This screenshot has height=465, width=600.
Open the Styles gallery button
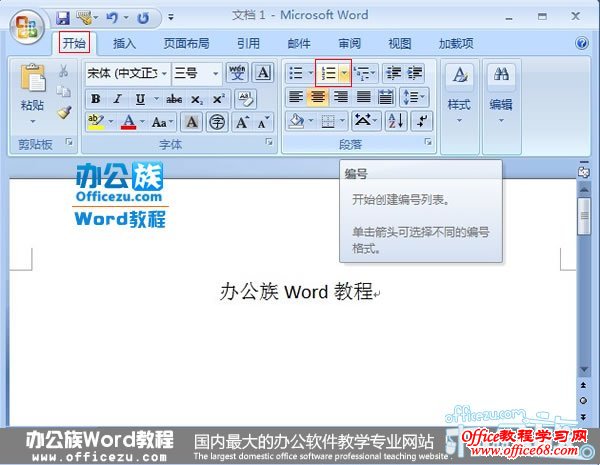tap(459, 95)
